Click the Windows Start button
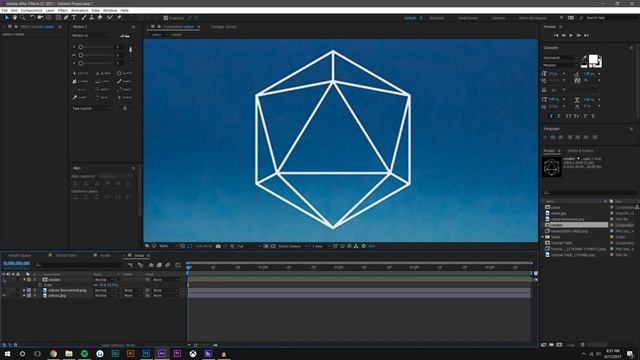The width and height of the screenshot is (640, 360). pyautogui.click(x=7, y=353)
